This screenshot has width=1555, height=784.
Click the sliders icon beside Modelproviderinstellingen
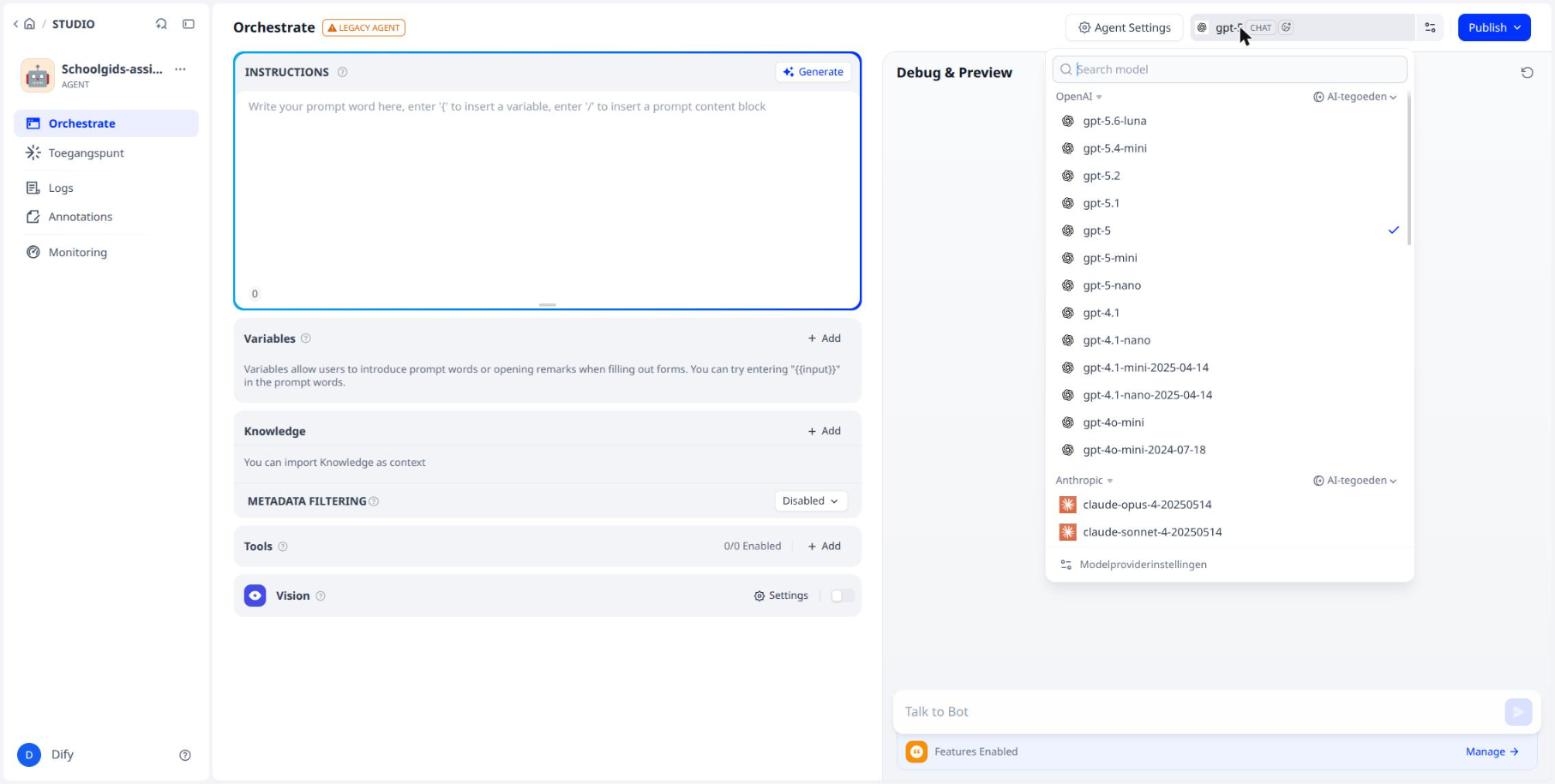tap(1066, 565)
